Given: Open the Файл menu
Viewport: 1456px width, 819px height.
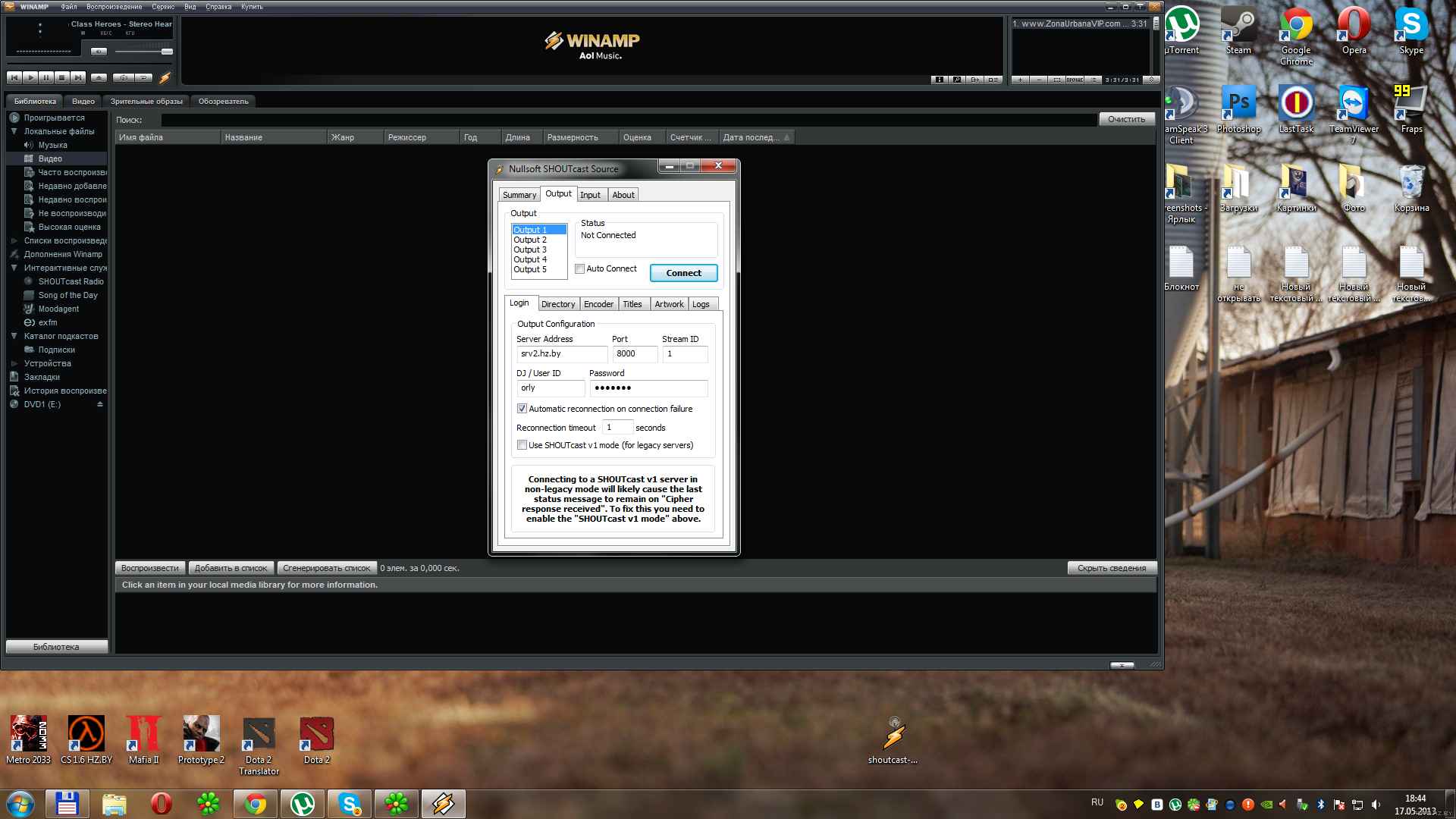Looking at the screenshot, I should point(69,7).
